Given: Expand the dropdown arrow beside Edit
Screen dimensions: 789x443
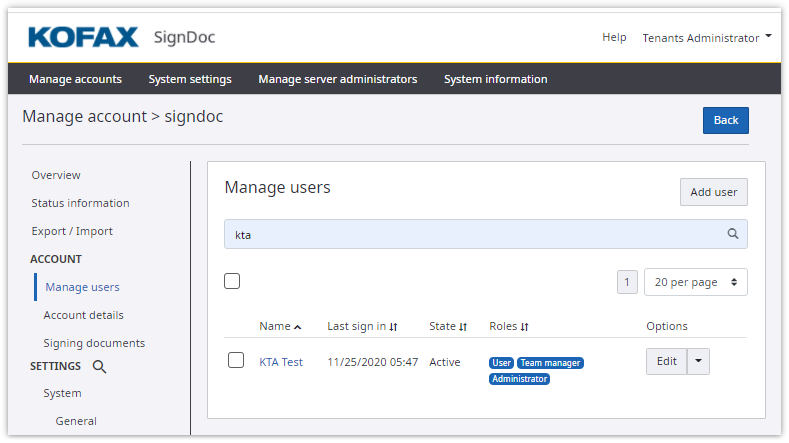Looking at the screenshot, I should [x=699, y=362].
